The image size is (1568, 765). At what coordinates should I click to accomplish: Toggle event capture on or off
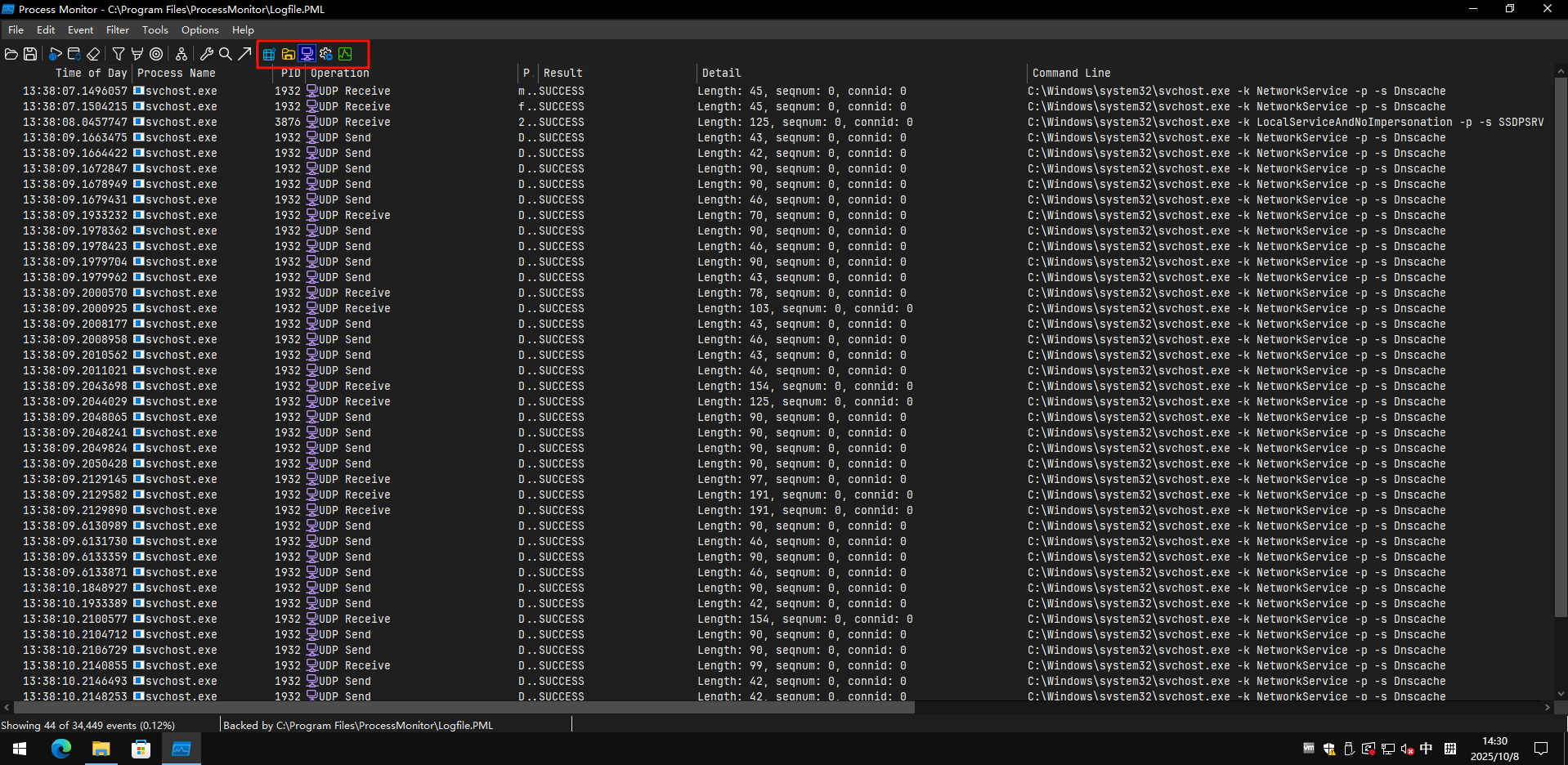[55, 54]
